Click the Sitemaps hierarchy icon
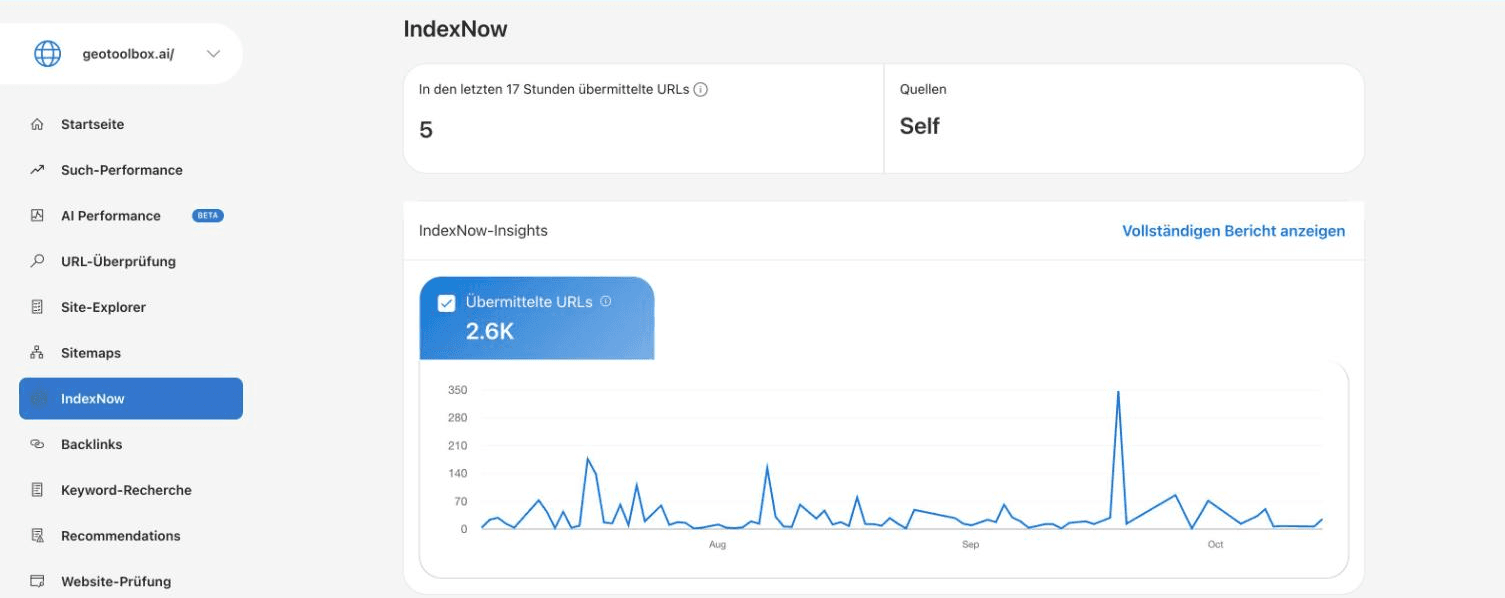Screen dimensions: 1505x598 (37, 353)
